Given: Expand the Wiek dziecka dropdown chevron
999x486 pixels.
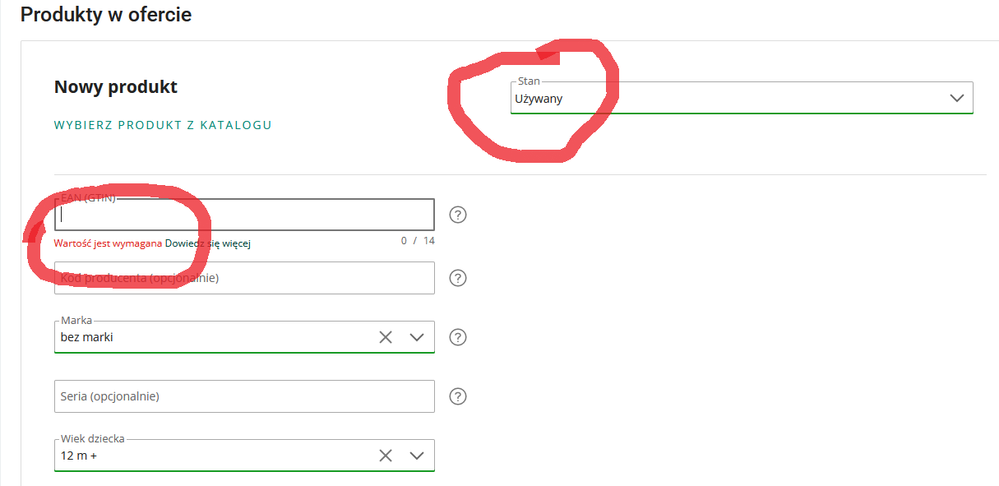Looking at the screenshot, I should tap(418, 456).
